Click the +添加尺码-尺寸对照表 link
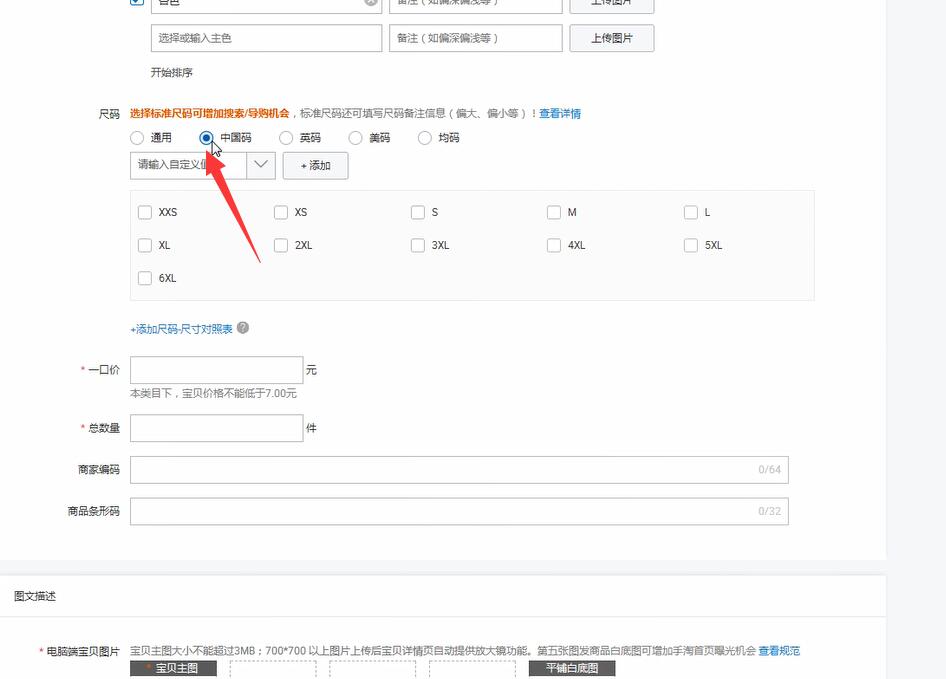946x679 pixels. point(181,329)
